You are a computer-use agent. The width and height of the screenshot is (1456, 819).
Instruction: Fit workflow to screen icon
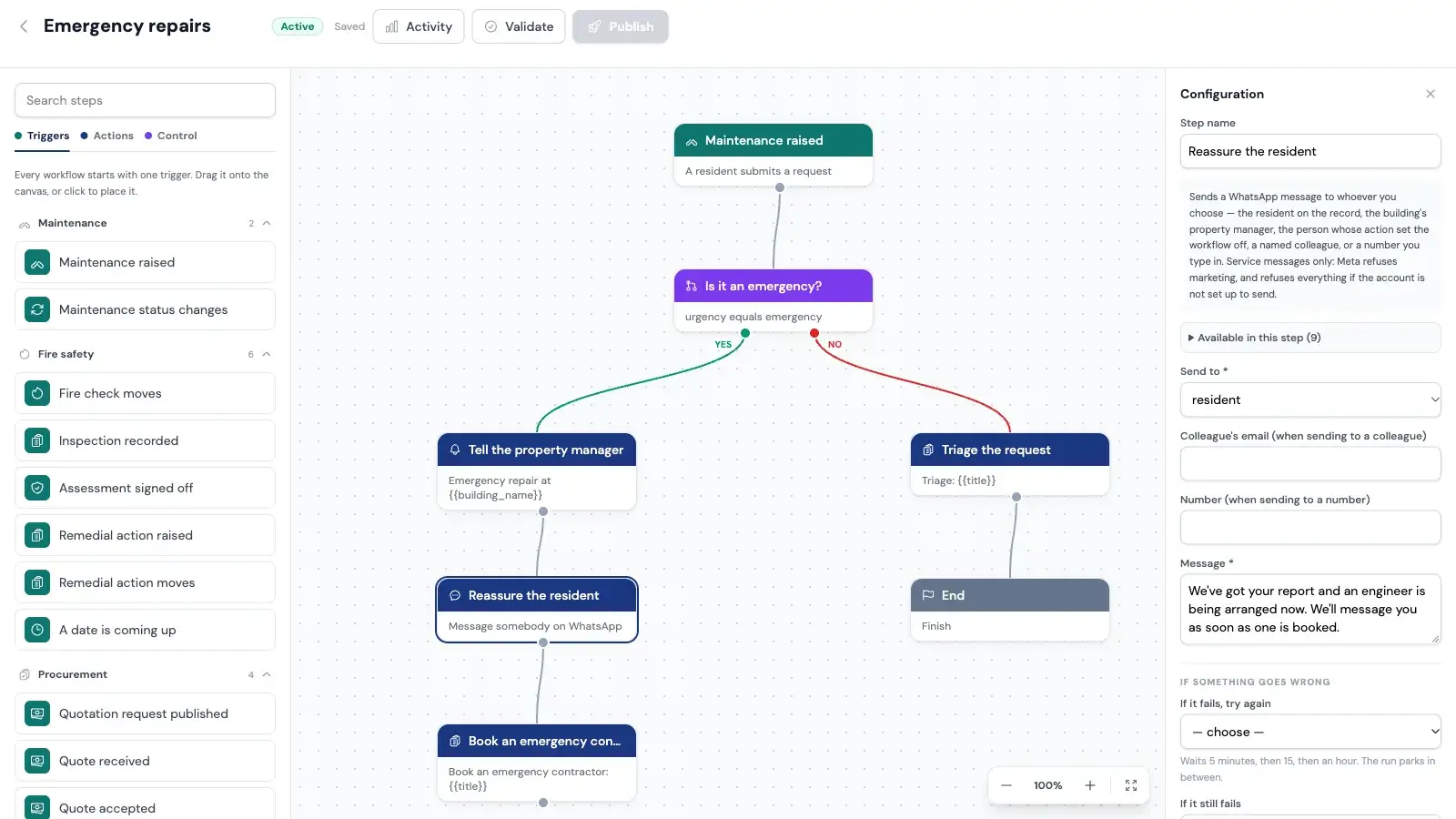[x=1131, y=785]
